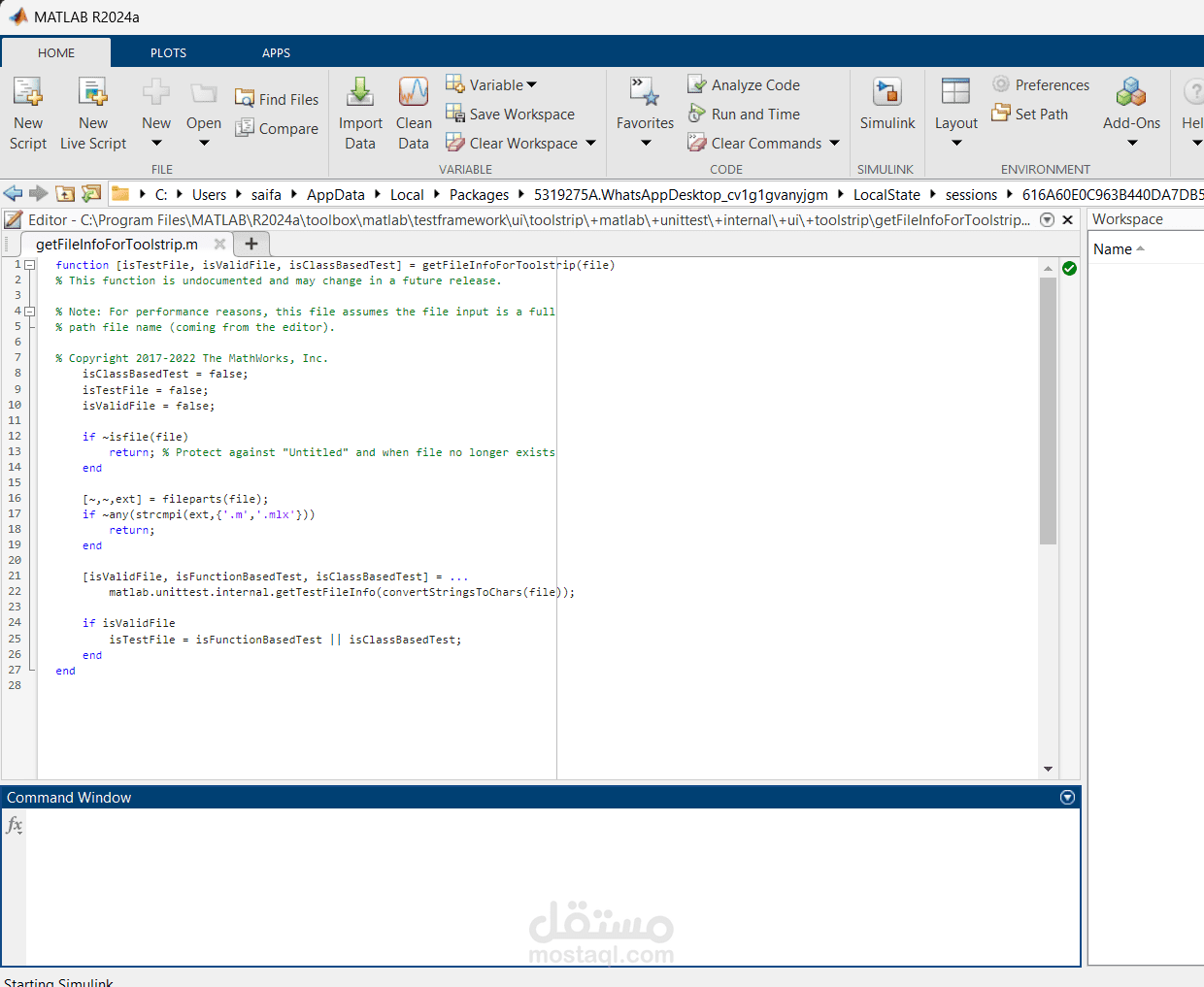This screenshot has height=987, width=1204.
Task: Click green code analyzer status indicator
Action: point(1069,268)
